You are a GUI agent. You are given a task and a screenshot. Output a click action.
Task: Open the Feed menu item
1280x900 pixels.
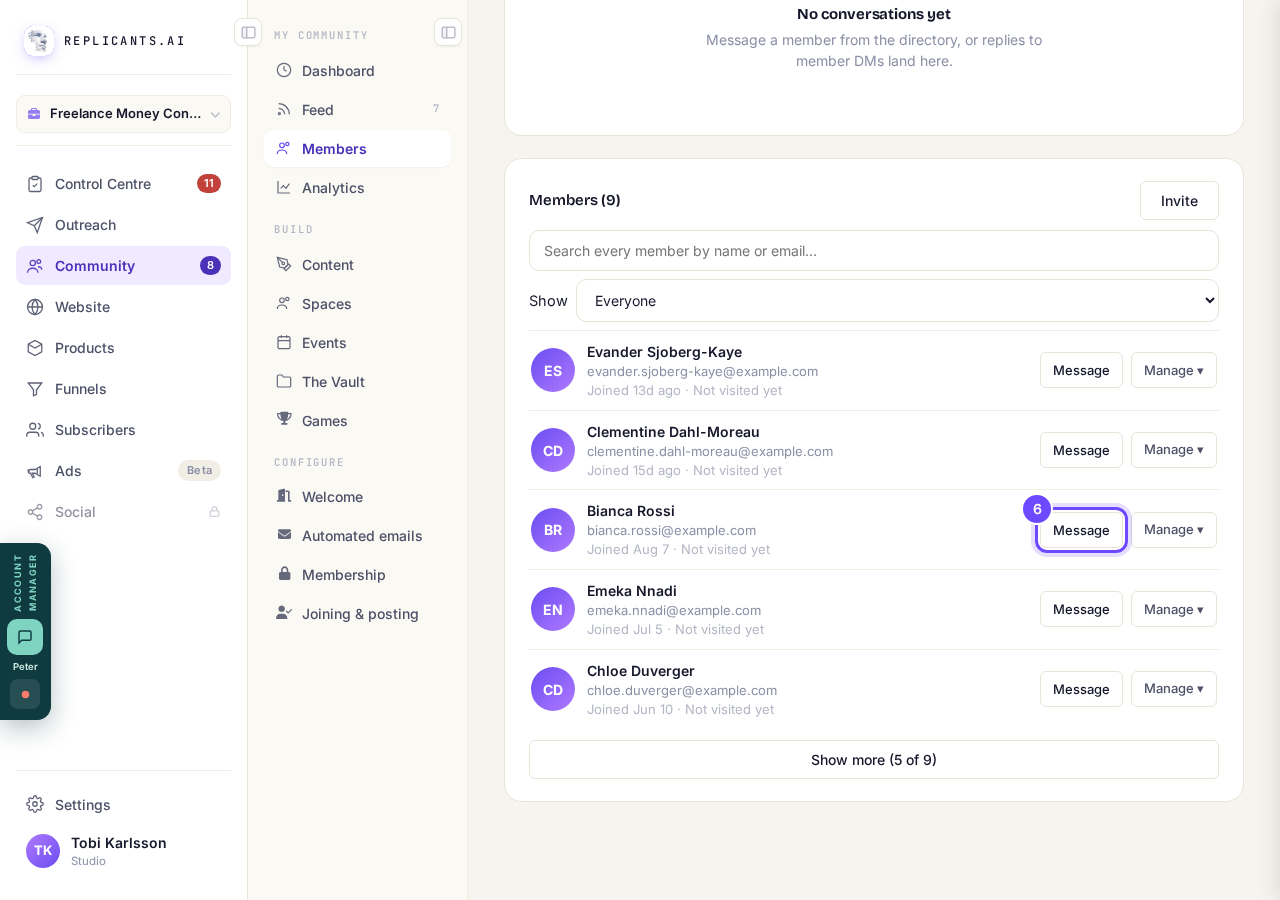tap(357, 109)
